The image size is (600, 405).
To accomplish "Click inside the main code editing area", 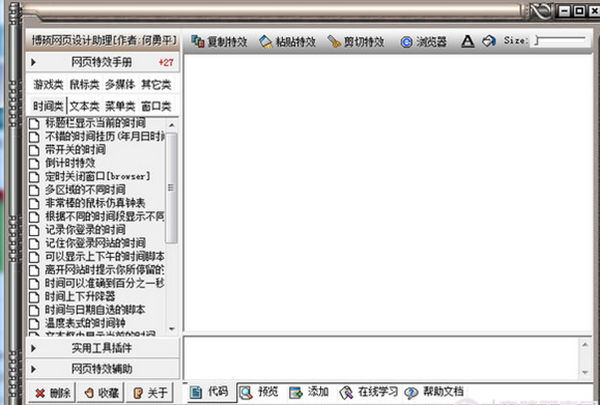I will coord(388,193).
